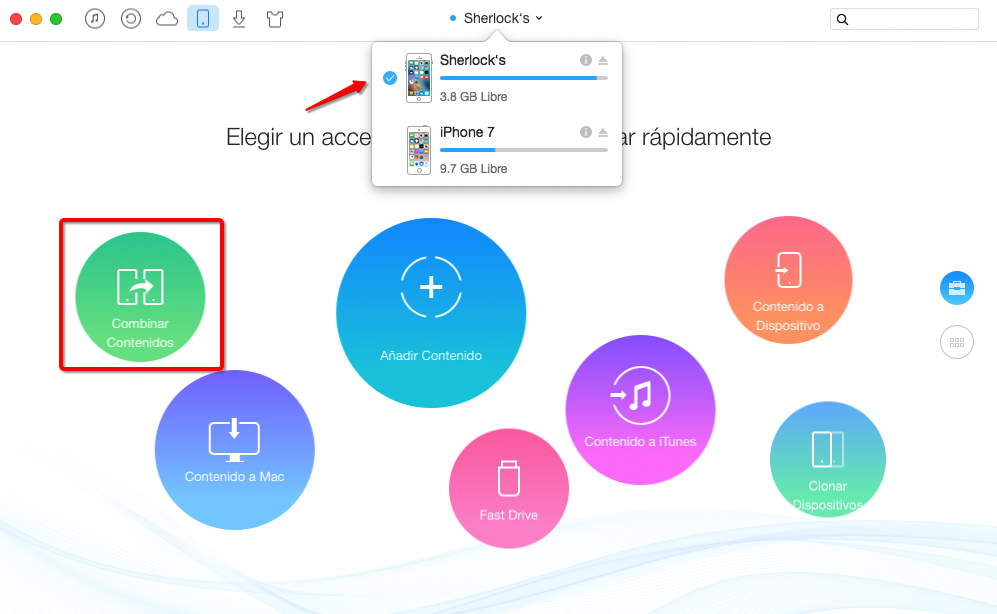Eject the Sherlock's device
The width and height of the screenshot is (997, 614).
click(603, 61)
